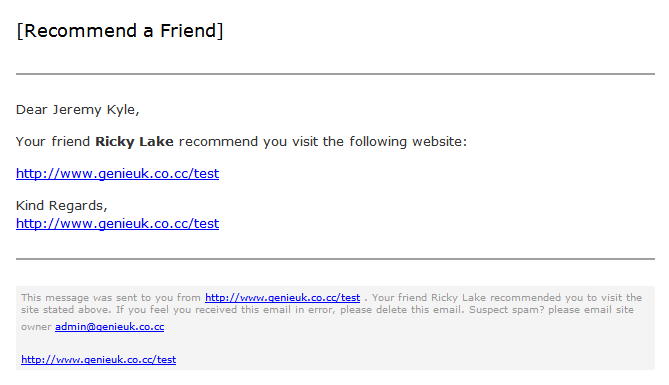Click the divider line beneath the heading
669x385 pixels.
pos(335,74)
